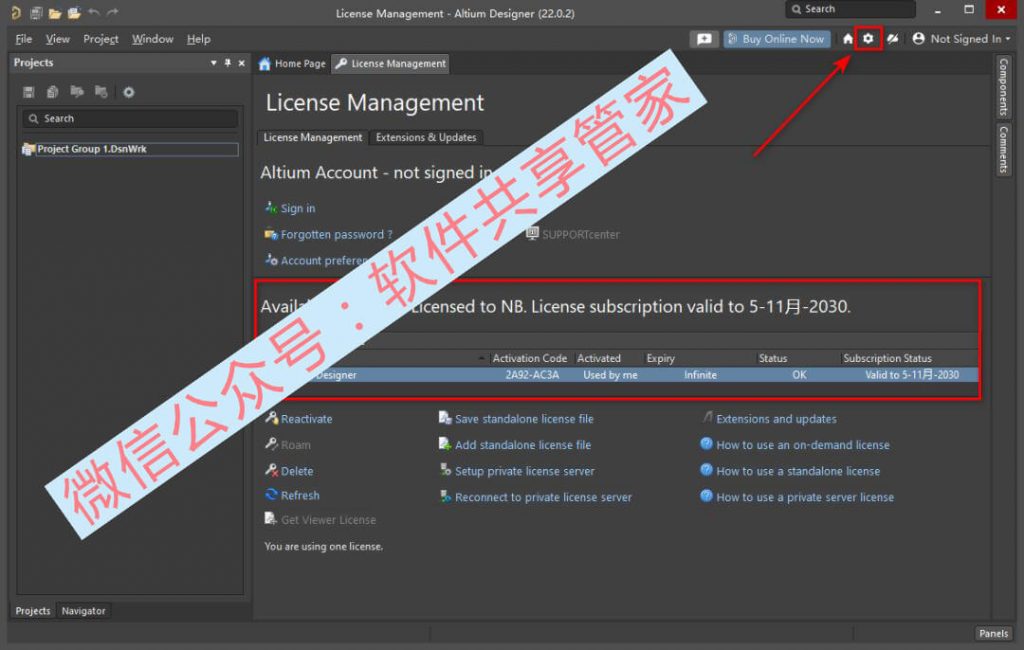Select Project Group 1.DsnWrk
The width and height of the screenshot is (1024, 650).
[130, 149]
